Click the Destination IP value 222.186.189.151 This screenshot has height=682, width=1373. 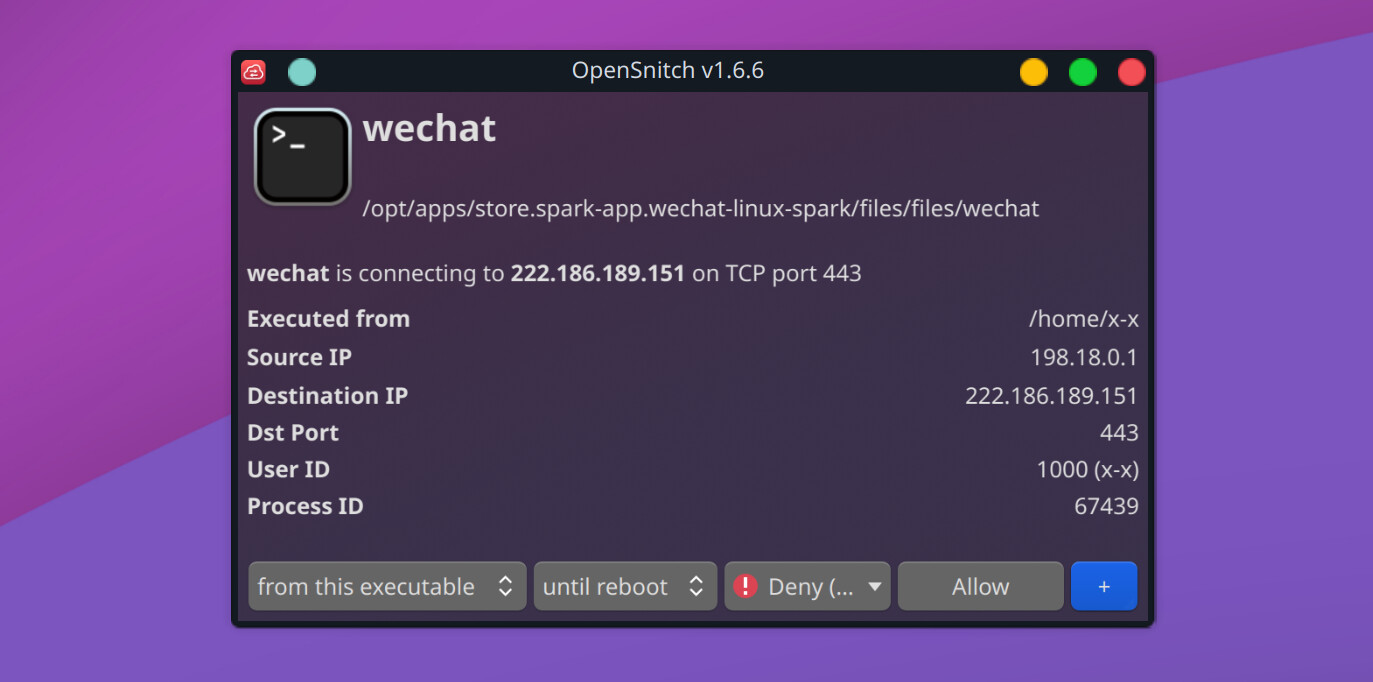coord(1052,396)
